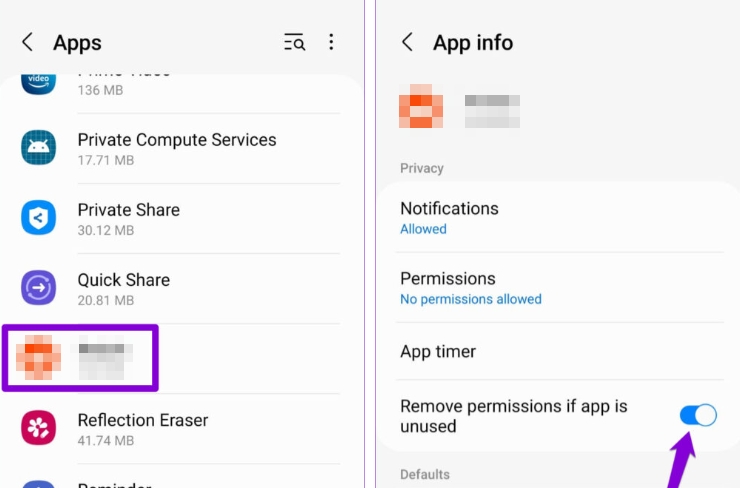Tap the Apps screen title

pyautogui.click(x=77, y=43)
